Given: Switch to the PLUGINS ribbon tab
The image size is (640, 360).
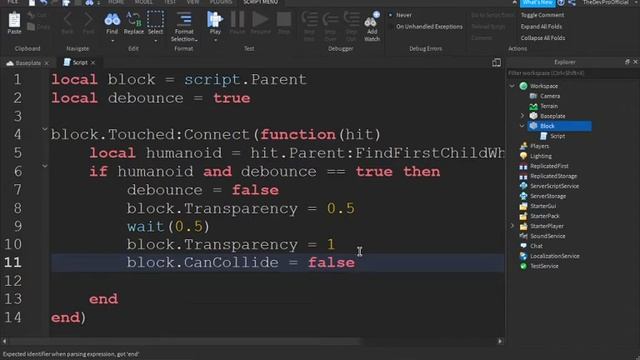Looking at the screenshot, I should coord(221,2).
